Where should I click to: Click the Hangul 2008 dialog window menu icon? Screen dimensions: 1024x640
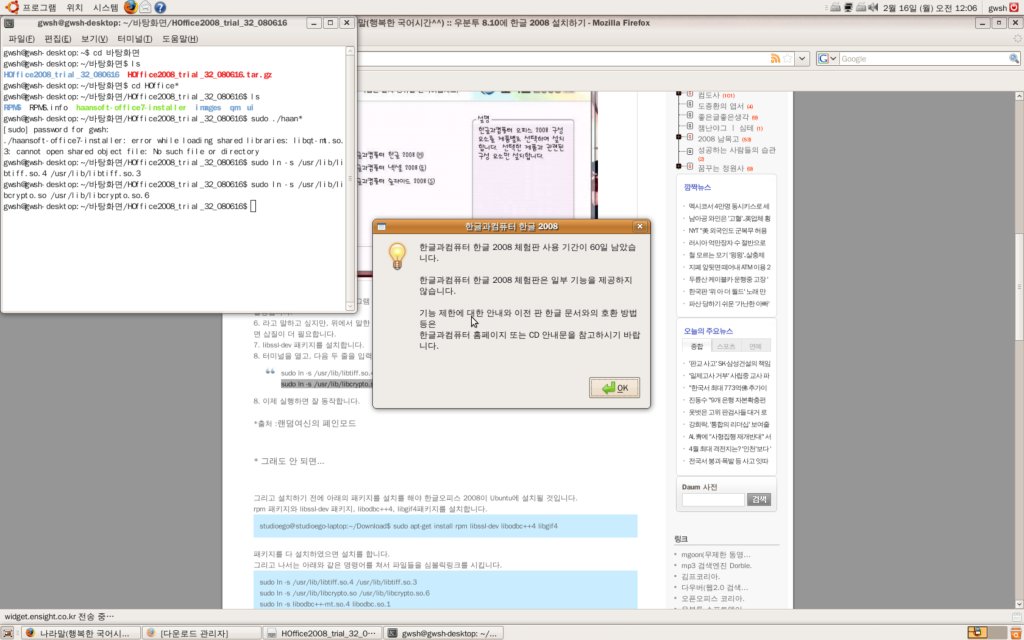(381, 227)
